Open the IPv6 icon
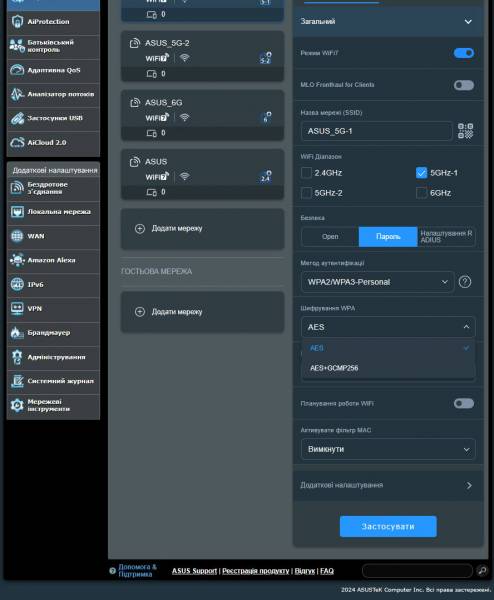 [x=17, y=284]
